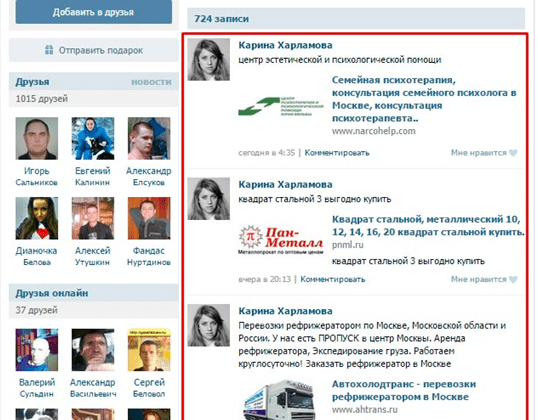
Task: Open Карина Харламова's avatar on the first post
Action: coord(209,59)
